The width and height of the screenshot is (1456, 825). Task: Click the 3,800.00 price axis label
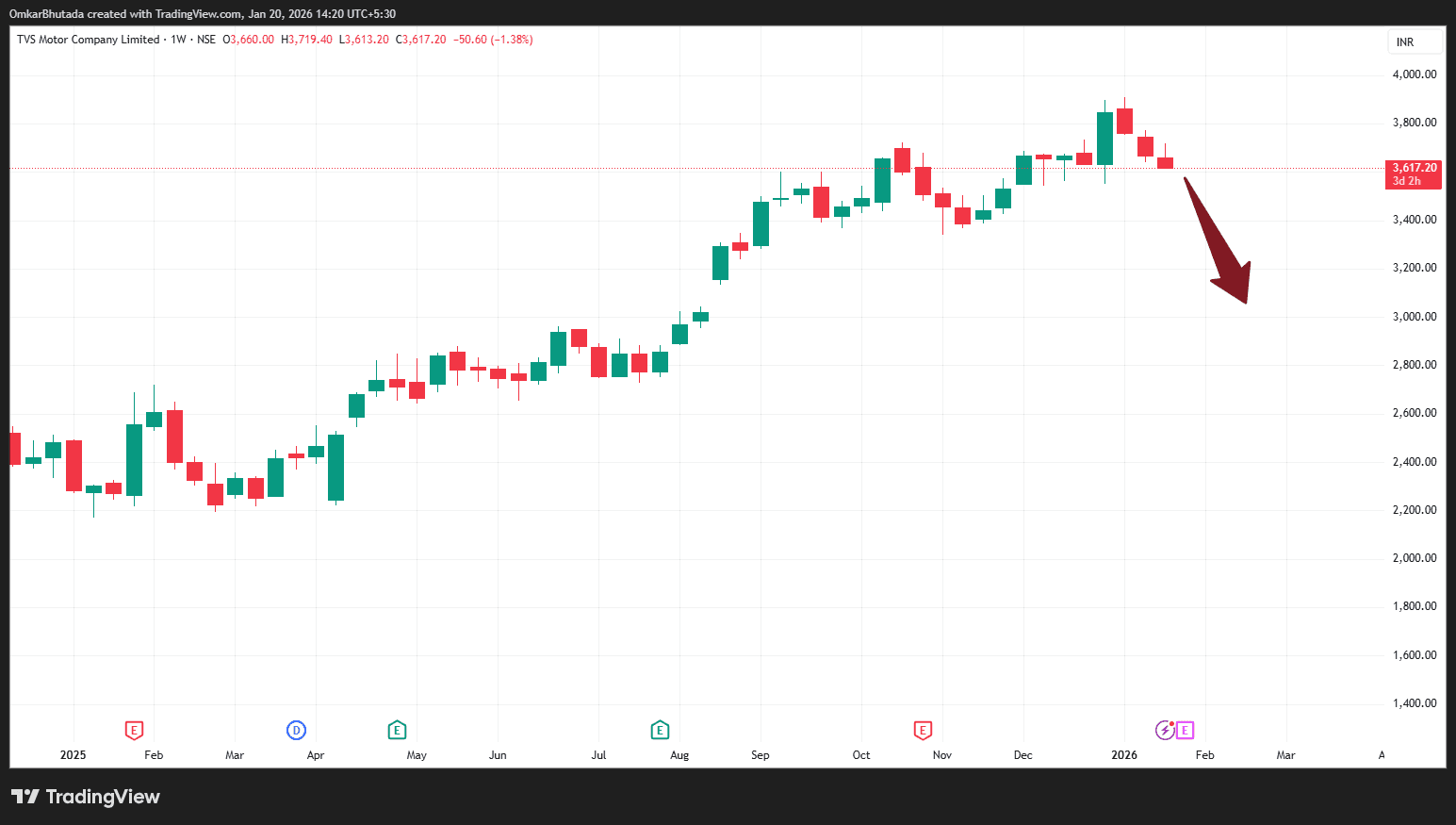(x=1415, y=123)
